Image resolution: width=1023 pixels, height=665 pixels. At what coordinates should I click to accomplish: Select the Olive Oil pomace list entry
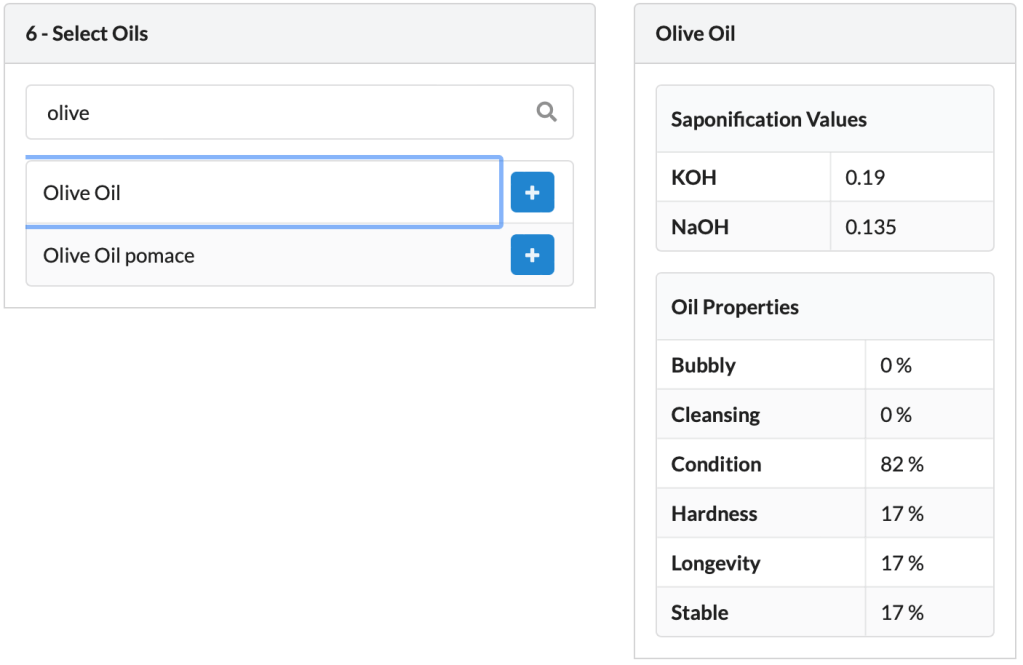[x=119, y=256]
